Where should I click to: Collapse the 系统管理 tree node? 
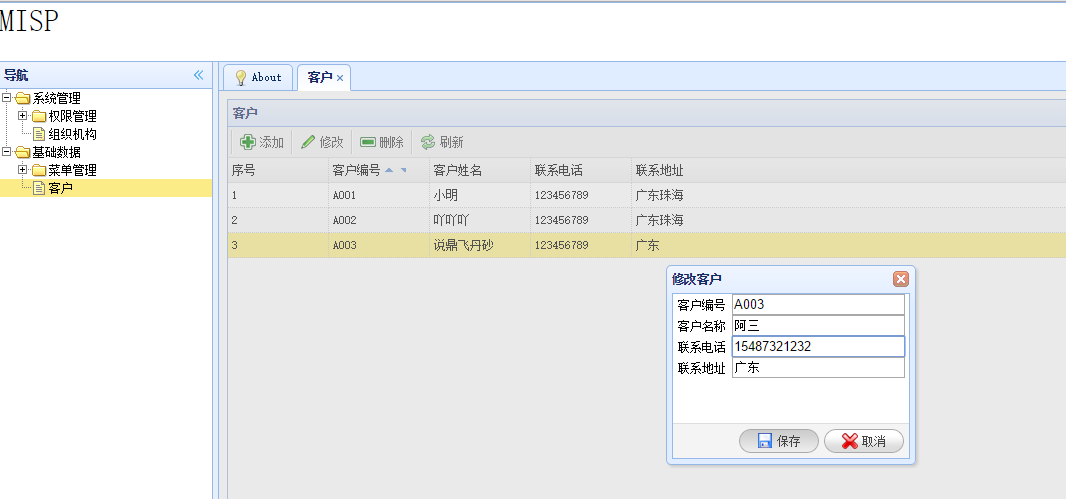[7, 97]
